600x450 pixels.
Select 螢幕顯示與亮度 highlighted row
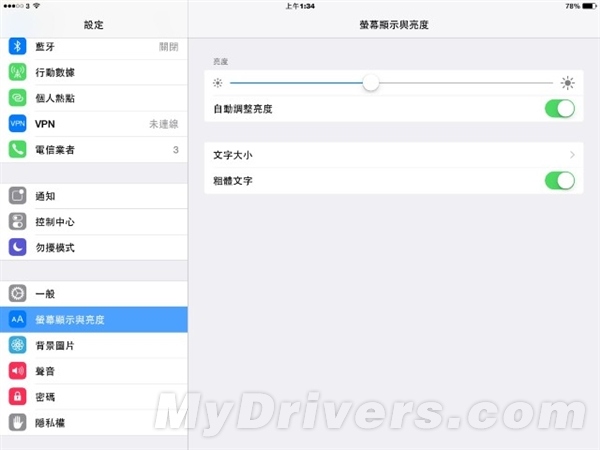pos(94,319)
